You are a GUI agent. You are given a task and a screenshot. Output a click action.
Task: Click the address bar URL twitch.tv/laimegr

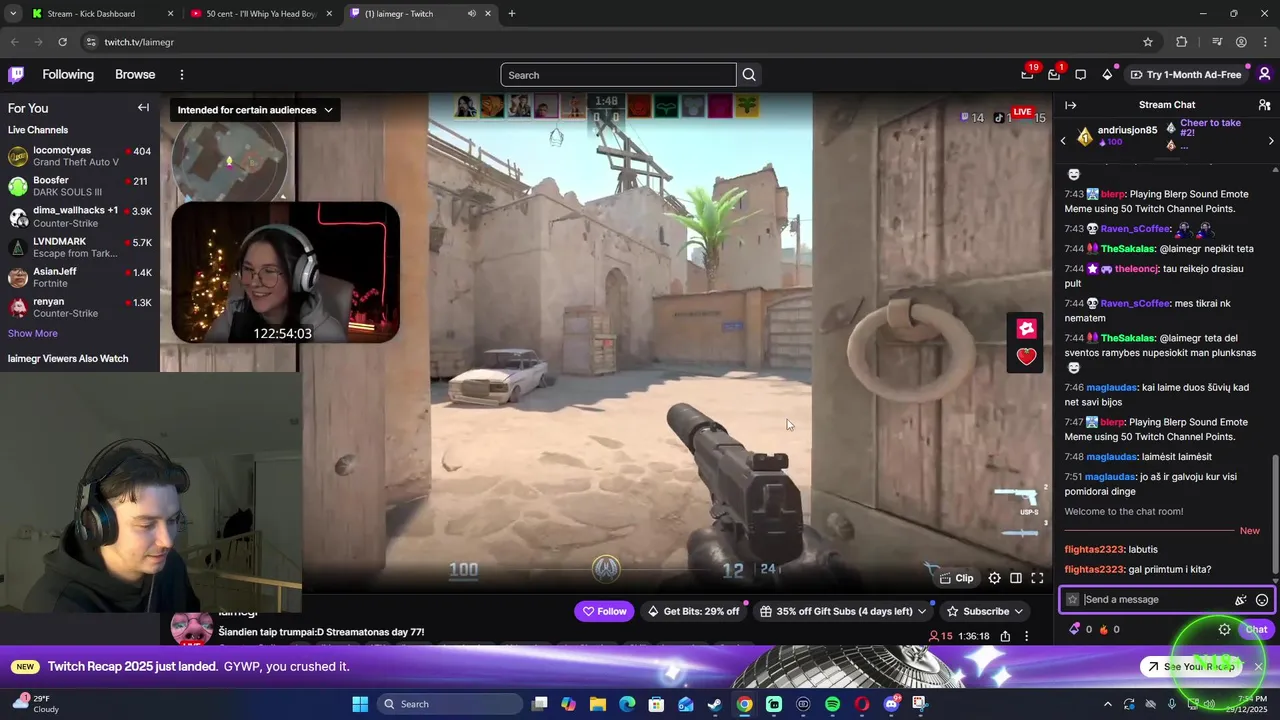[x=139, y=42]
